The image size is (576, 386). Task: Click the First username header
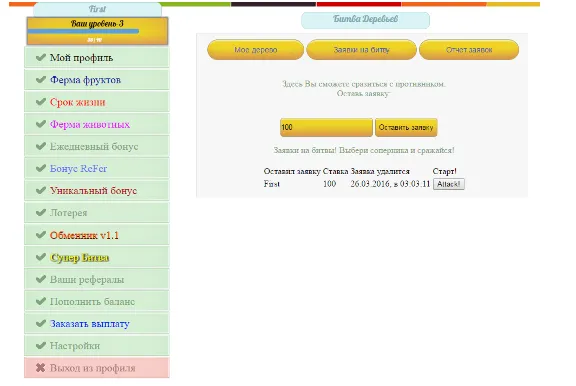(x=97, y=9)
